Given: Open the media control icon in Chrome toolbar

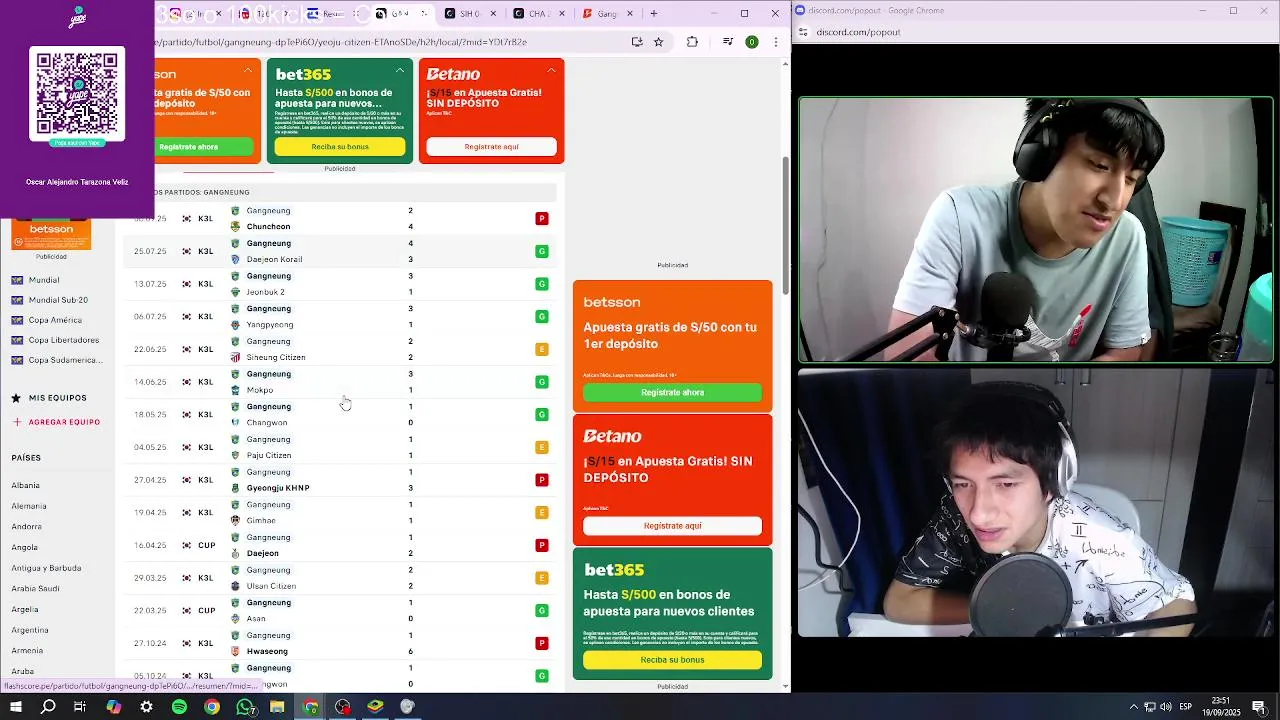Looking at the screenshot, I should (x=728, y=42).
